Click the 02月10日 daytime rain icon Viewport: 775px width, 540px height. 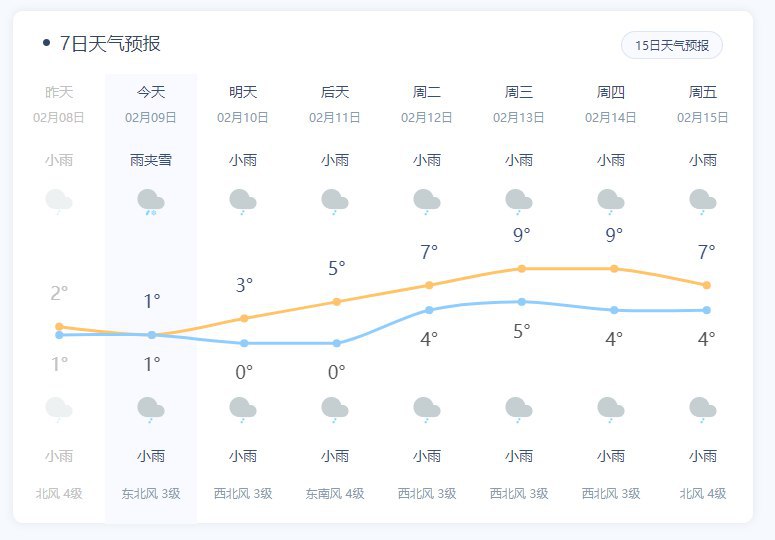(243, 201)
